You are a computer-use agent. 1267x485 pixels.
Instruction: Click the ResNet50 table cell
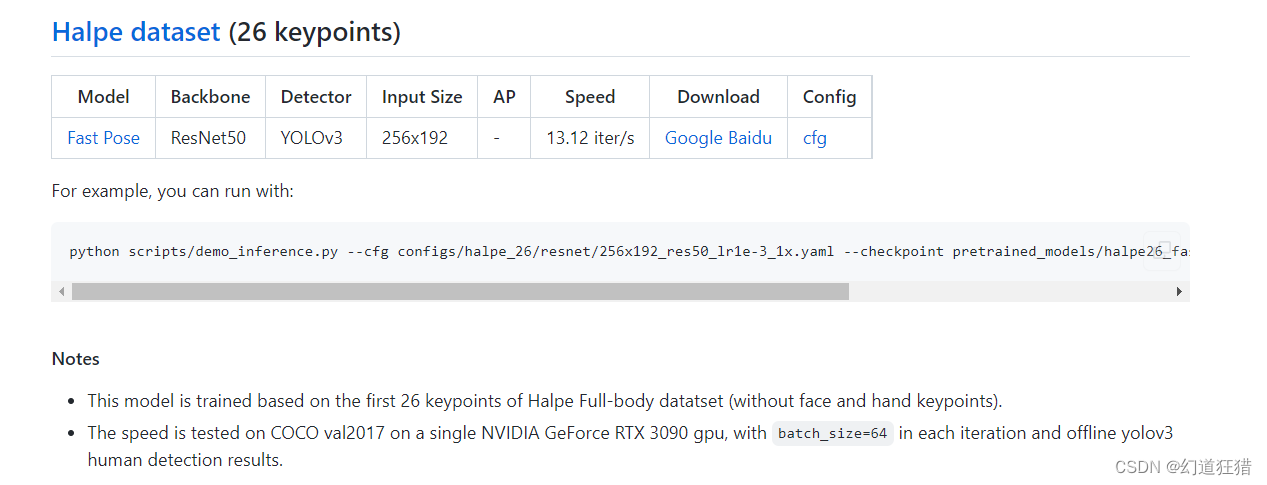coord(208,138)
